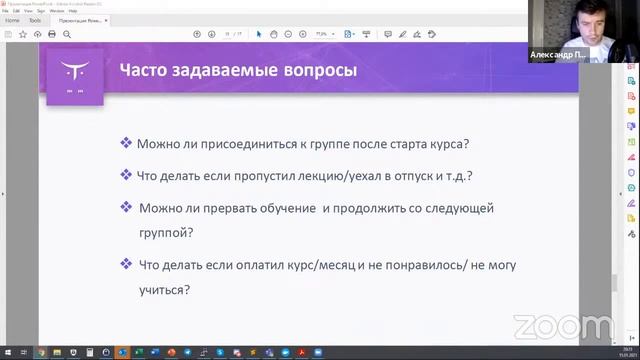Select the highlighter pen tool
640x360 pixels.
402,34
